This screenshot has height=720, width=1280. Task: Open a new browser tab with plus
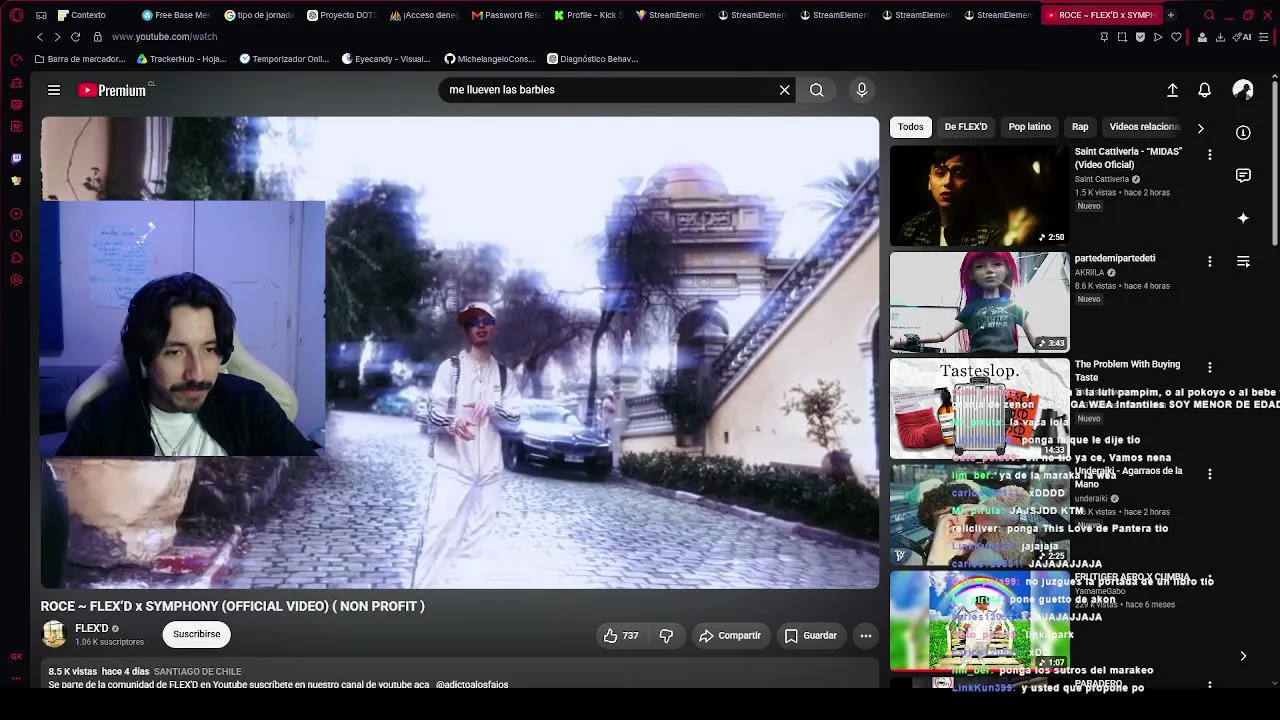[x=1171, y=15]
